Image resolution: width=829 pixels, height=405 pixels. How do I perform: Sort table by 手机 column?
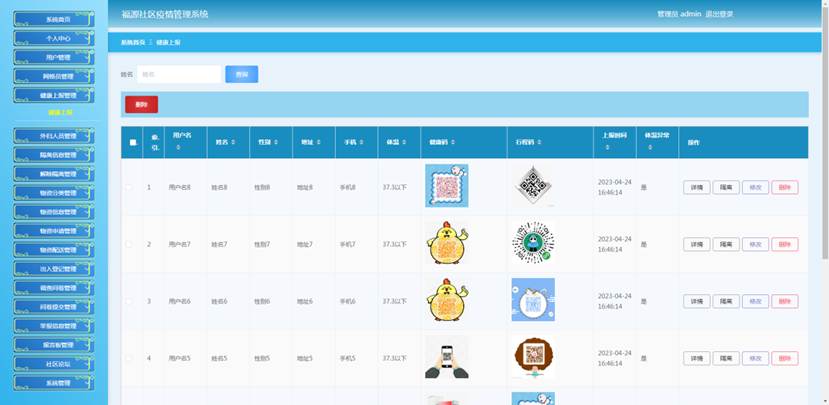(362, 142)
